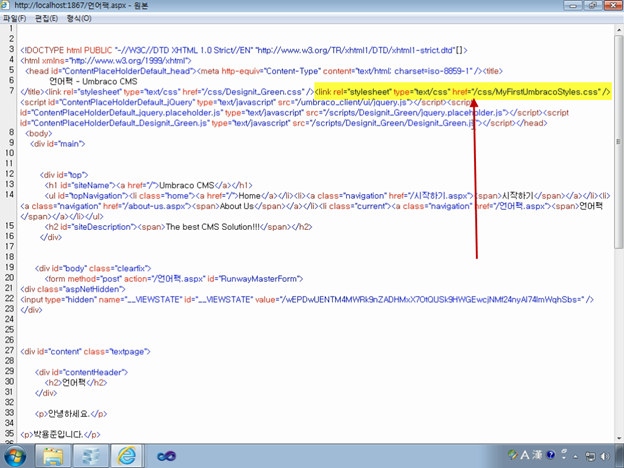
Task: Click the highlighted MyFirstUmbracoStyles.css link tag
Action: click(463, 92)
